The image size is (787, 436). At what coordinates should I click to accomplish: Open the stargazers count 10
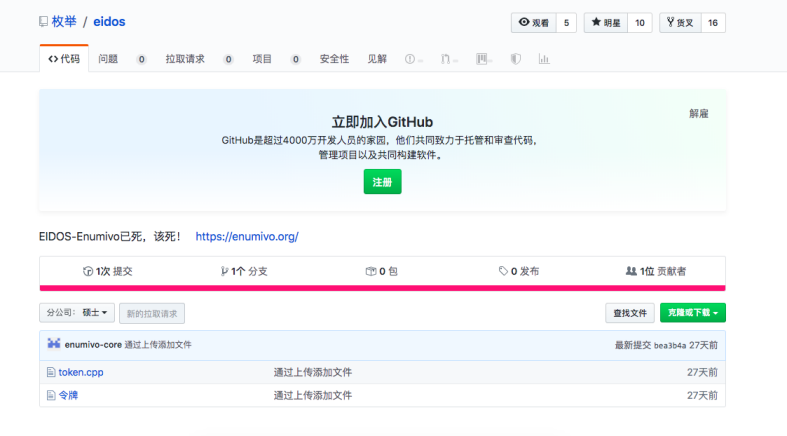[639, 23]
